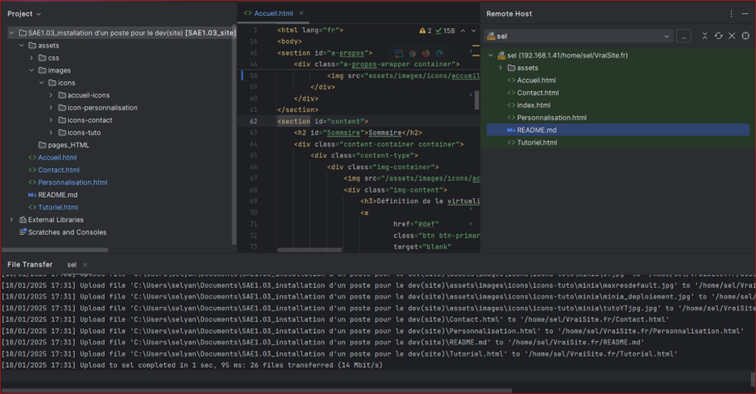Image resolution: width=756 pixels, height=394 pixels.
Task: Collapse the SAE1.03_installation project root
Action: [11, 33]
